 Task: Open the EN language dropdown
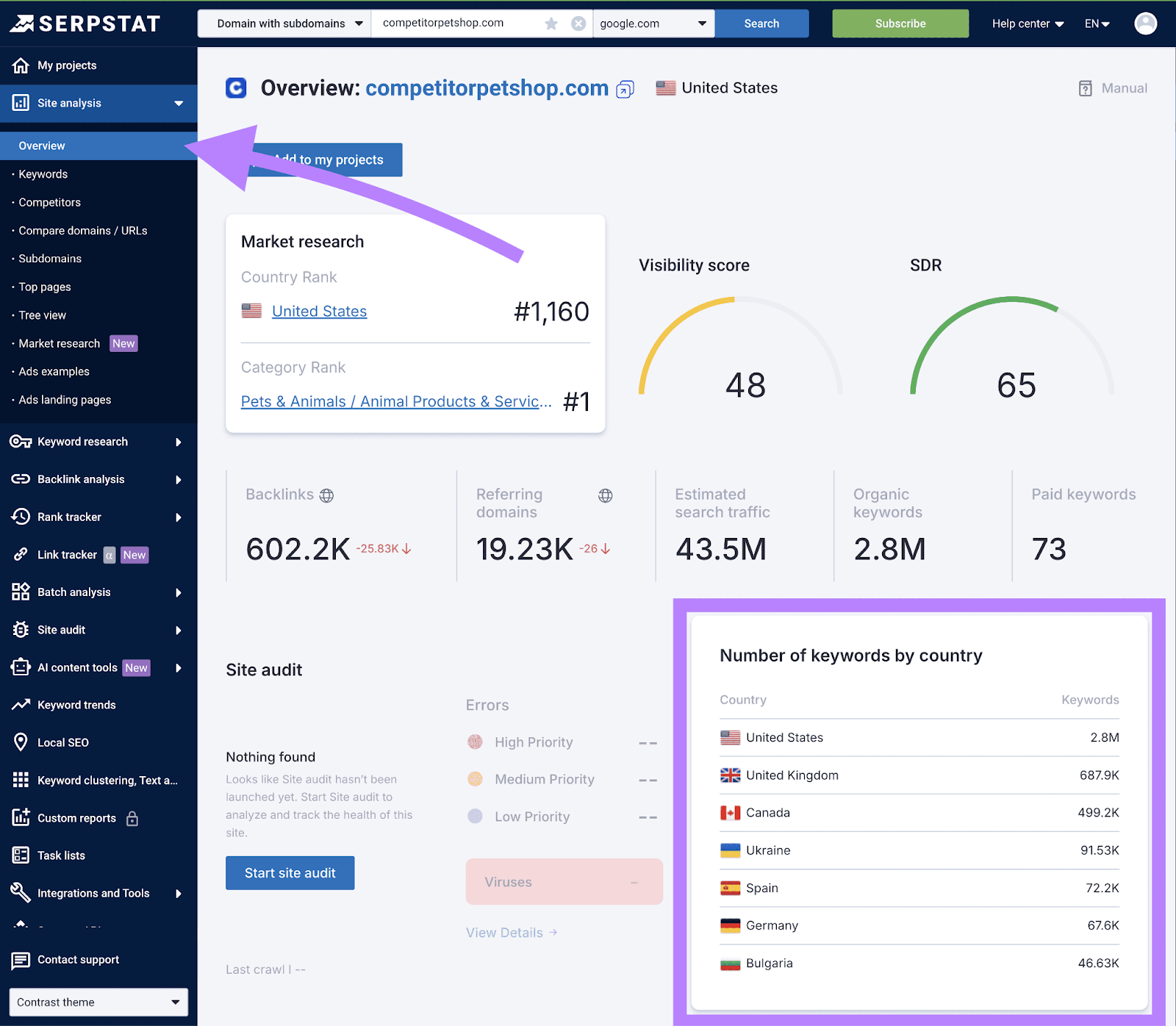pyautogui.click(x=1097, y=23)
